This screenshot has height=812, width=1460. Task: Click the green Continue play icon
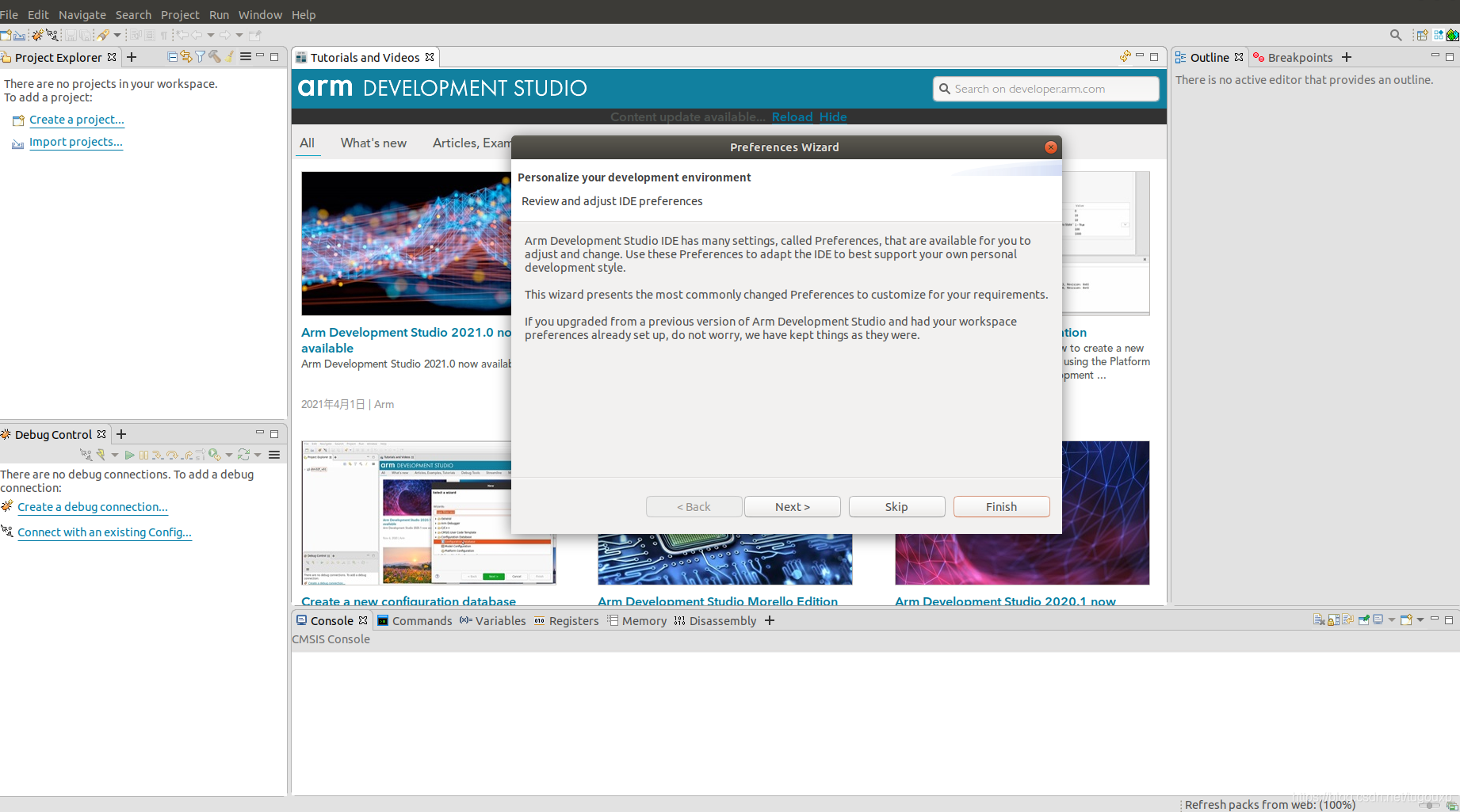point(129,455)
